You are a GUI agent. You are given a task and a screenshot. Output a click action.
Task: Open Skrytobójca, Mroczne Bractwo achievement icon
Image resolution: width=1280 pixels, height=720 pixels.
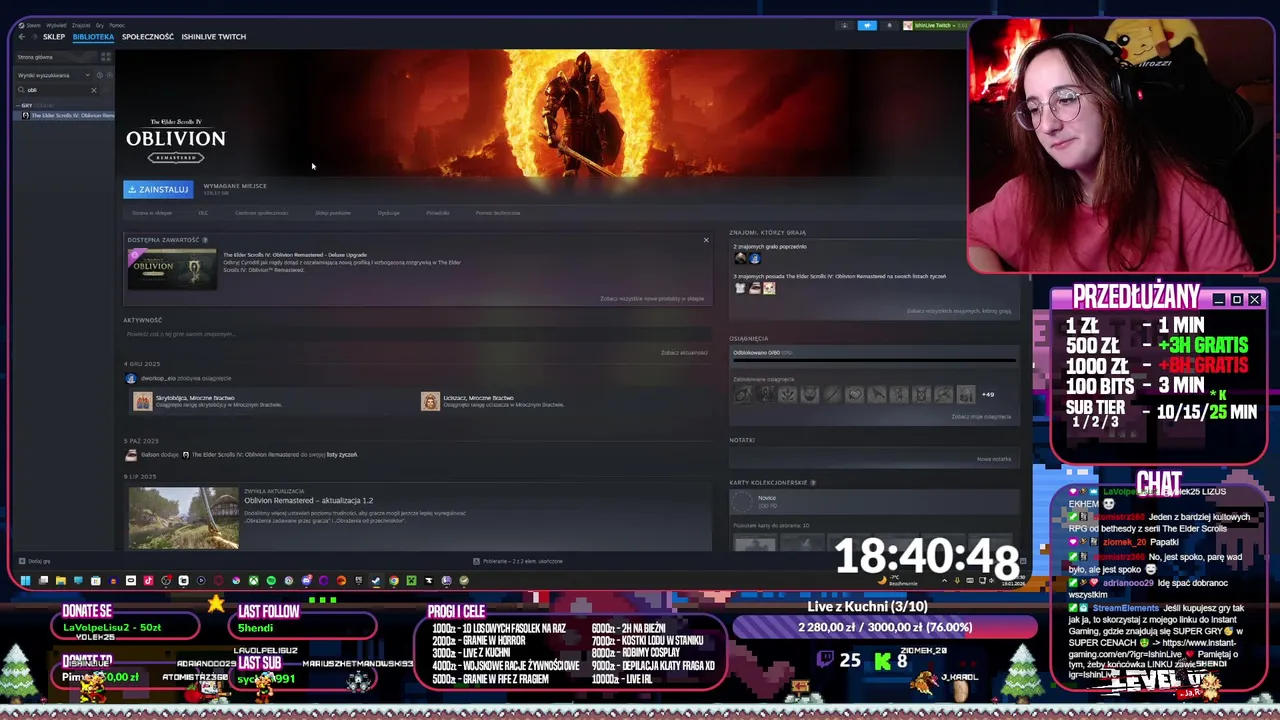(x=143, y=401)
